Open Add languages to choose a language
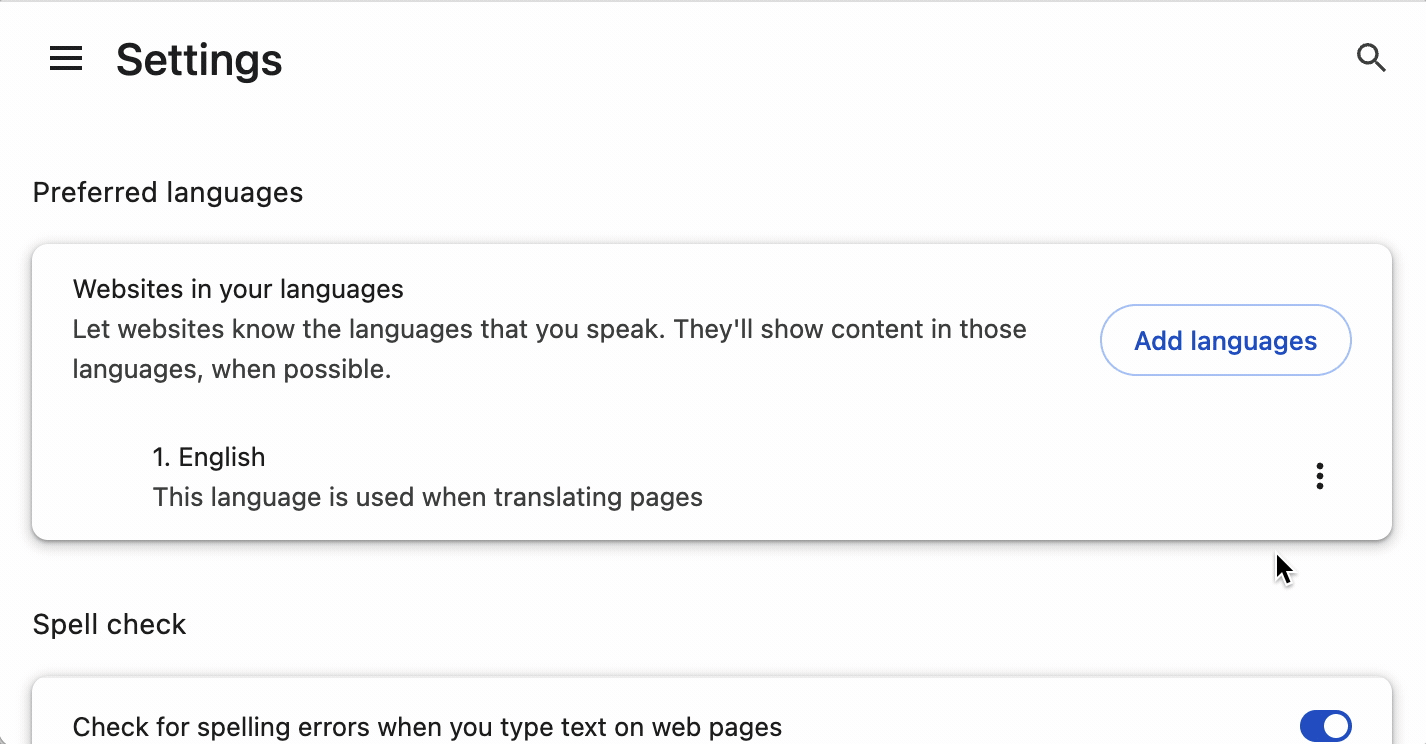Viewport: 1426px width, 744px height. pyautogui.click(x=1225, y=340)
